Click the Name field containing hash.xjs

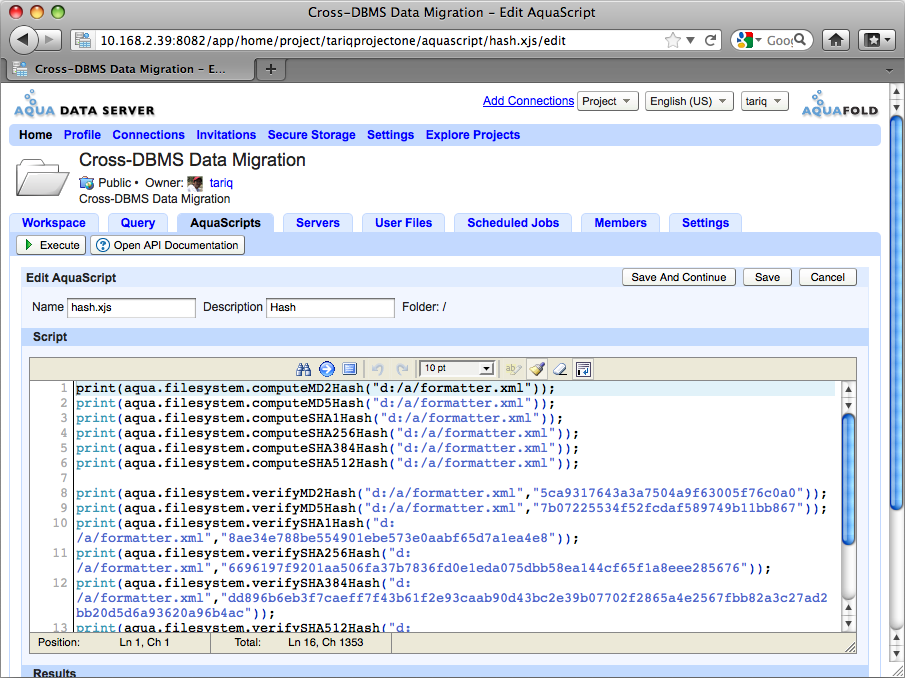click(132, 308)
